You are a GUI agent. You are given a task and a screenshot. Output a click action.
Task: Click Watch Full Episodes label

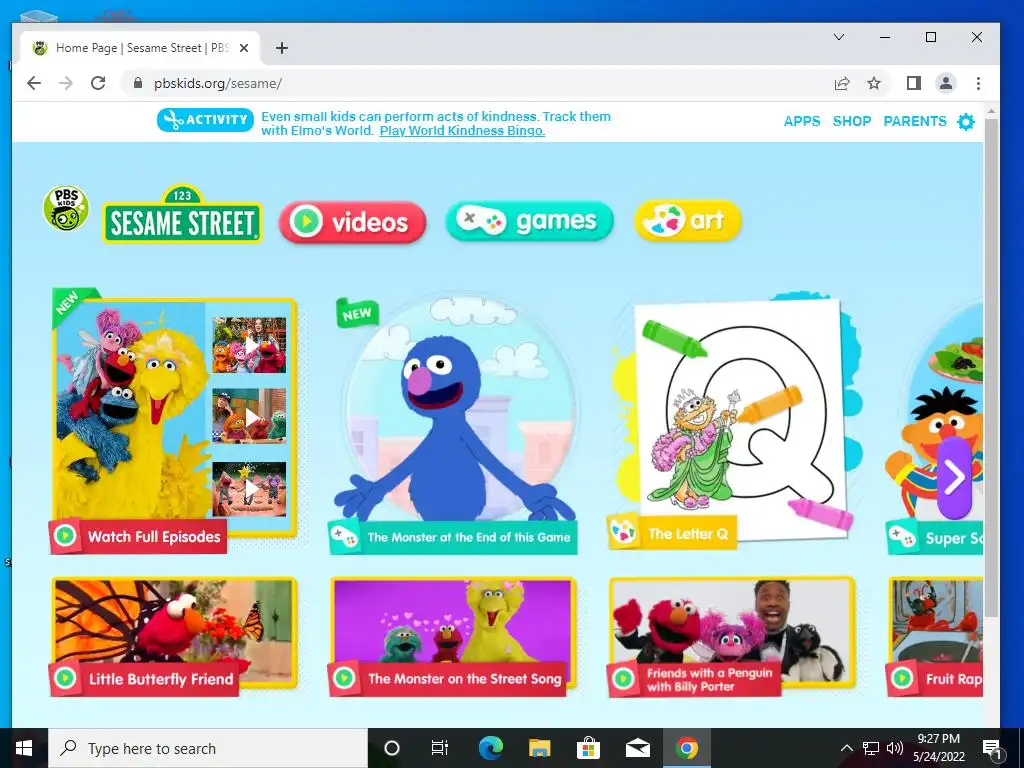(138, 537)
